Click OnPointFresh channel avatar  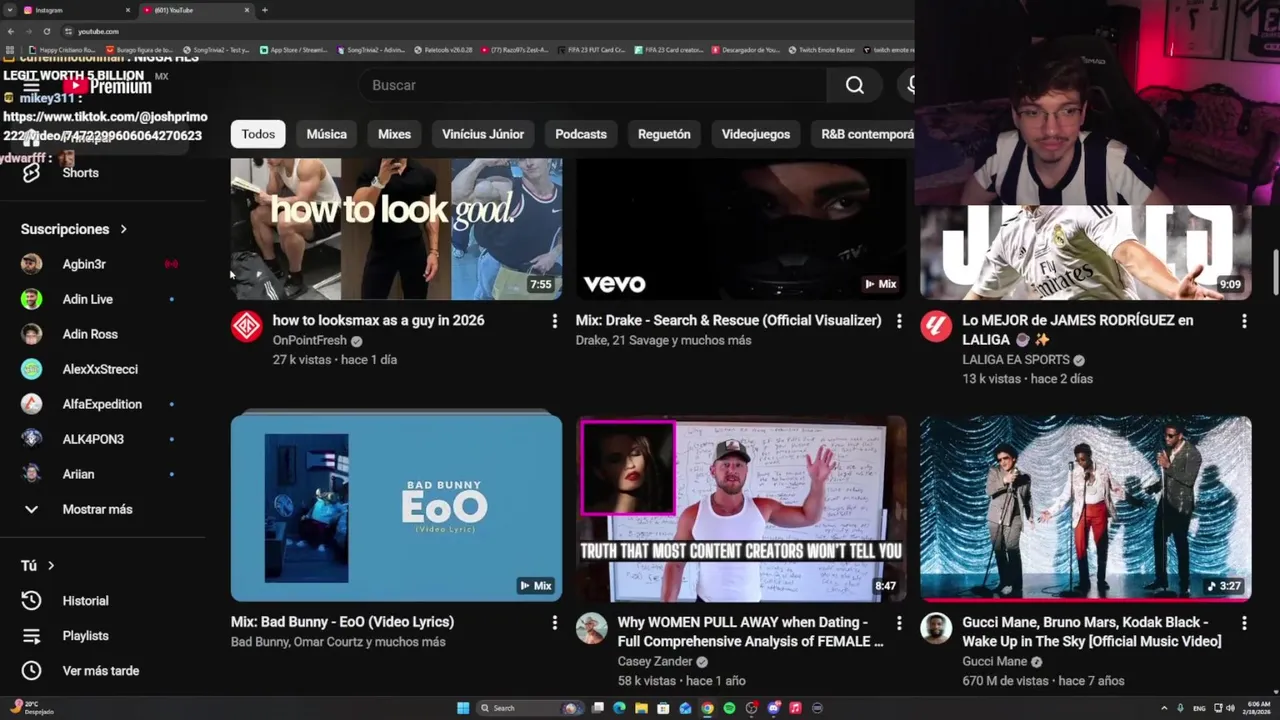pos(247,327)
